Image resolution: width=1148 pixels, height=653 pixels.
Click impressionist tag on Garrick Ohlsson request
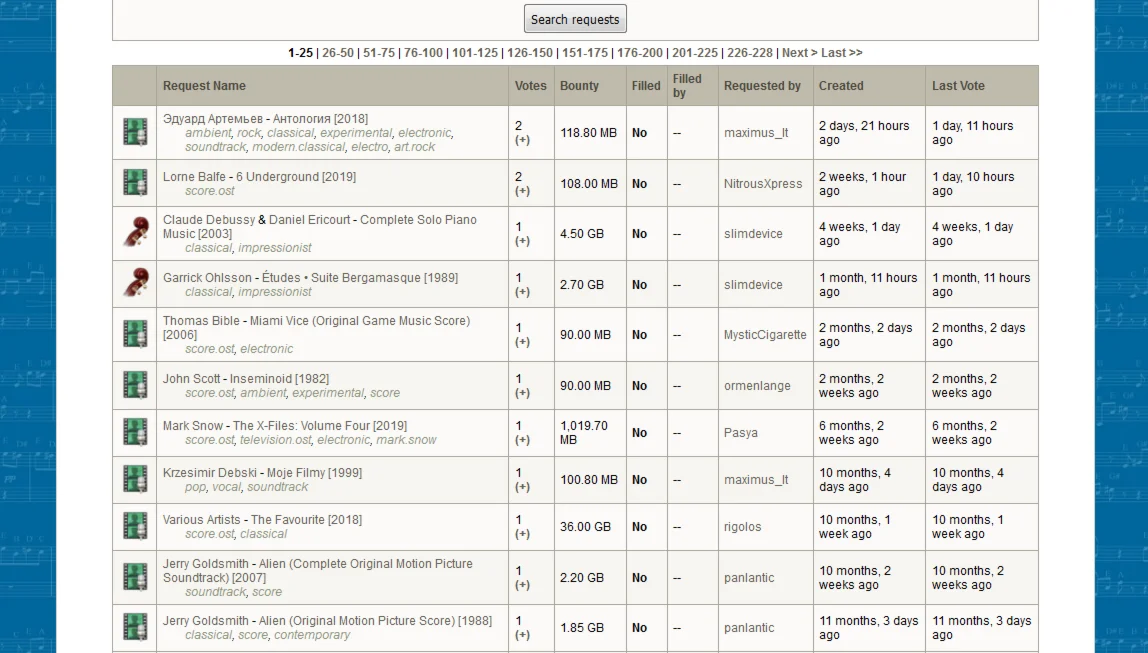275,291
